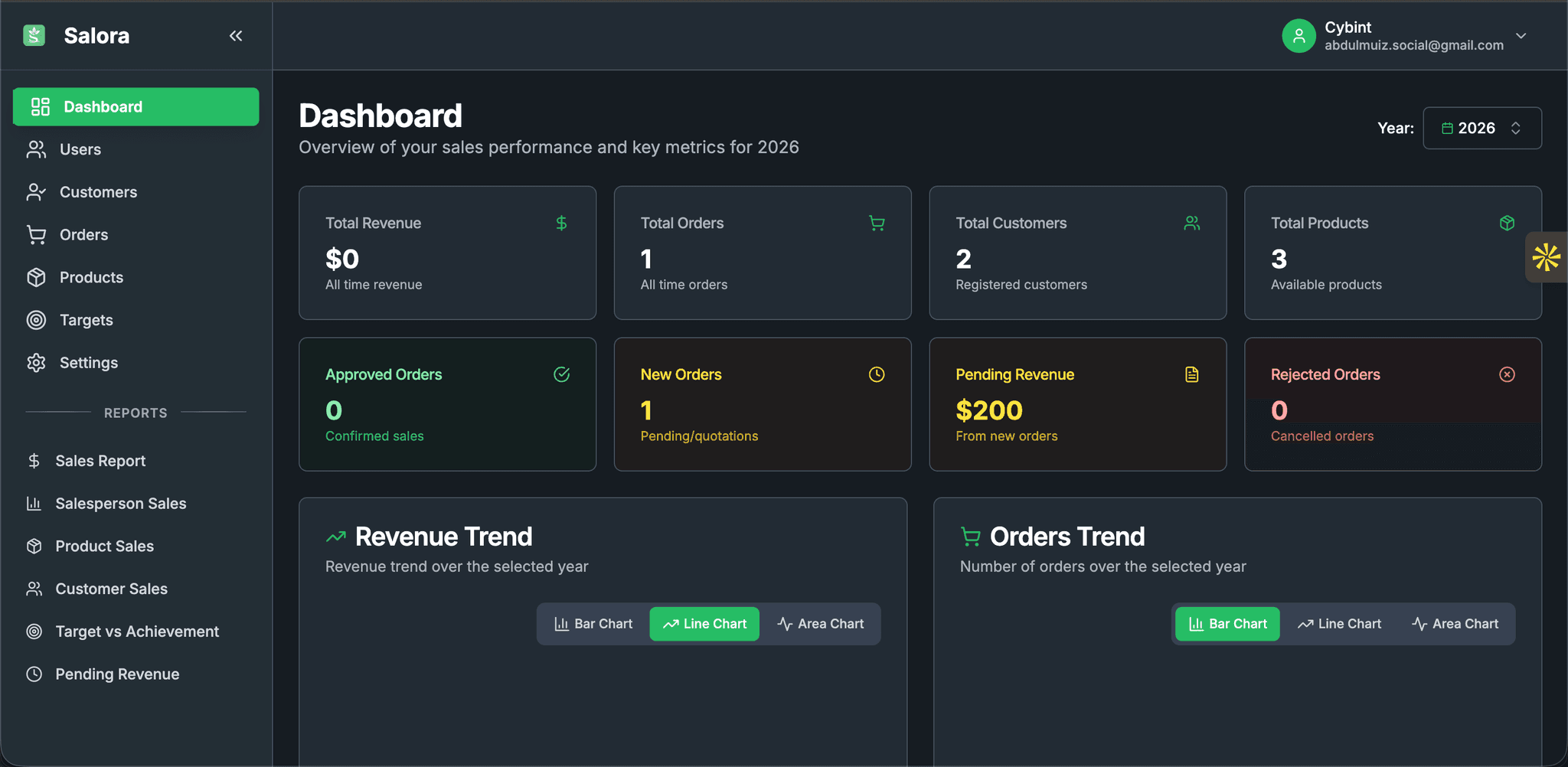The image size is (1568, 767).
Task: Go to Customers in sidebar
Action: tap(98, 192)
